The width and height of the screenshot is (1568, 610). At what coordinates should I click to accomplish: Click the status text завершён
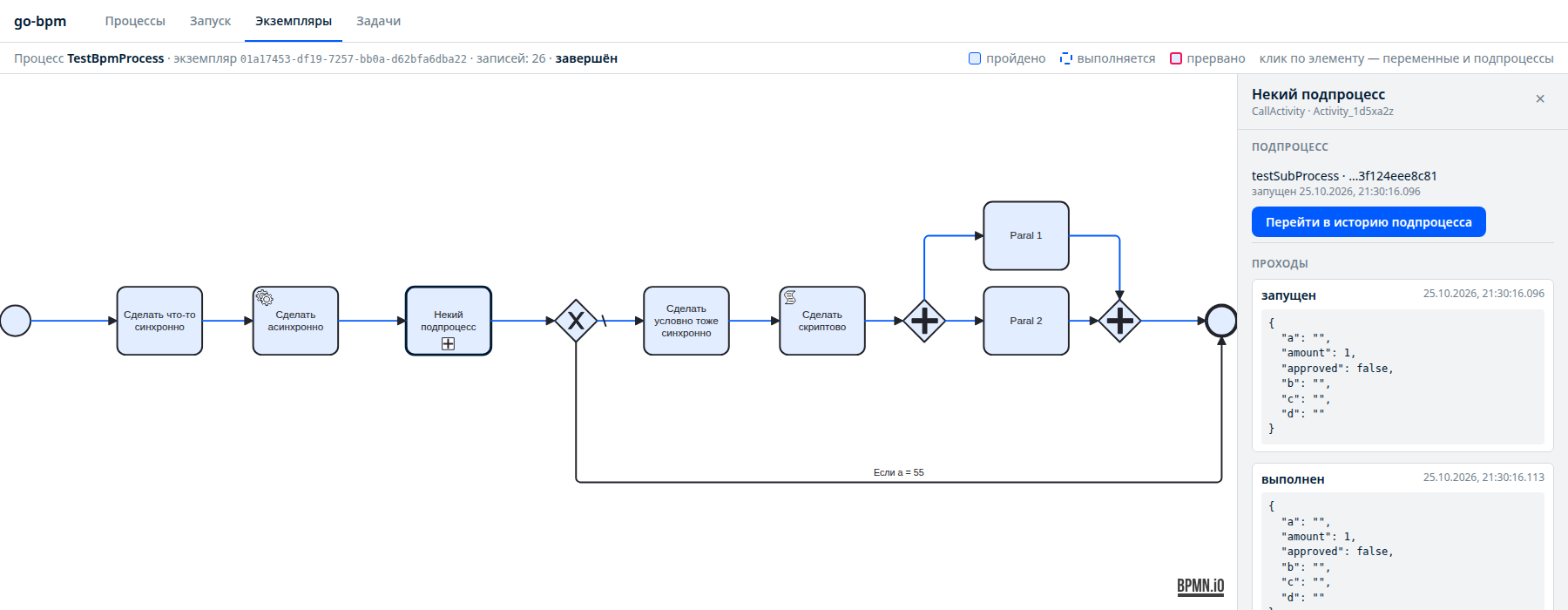[586, 58]
